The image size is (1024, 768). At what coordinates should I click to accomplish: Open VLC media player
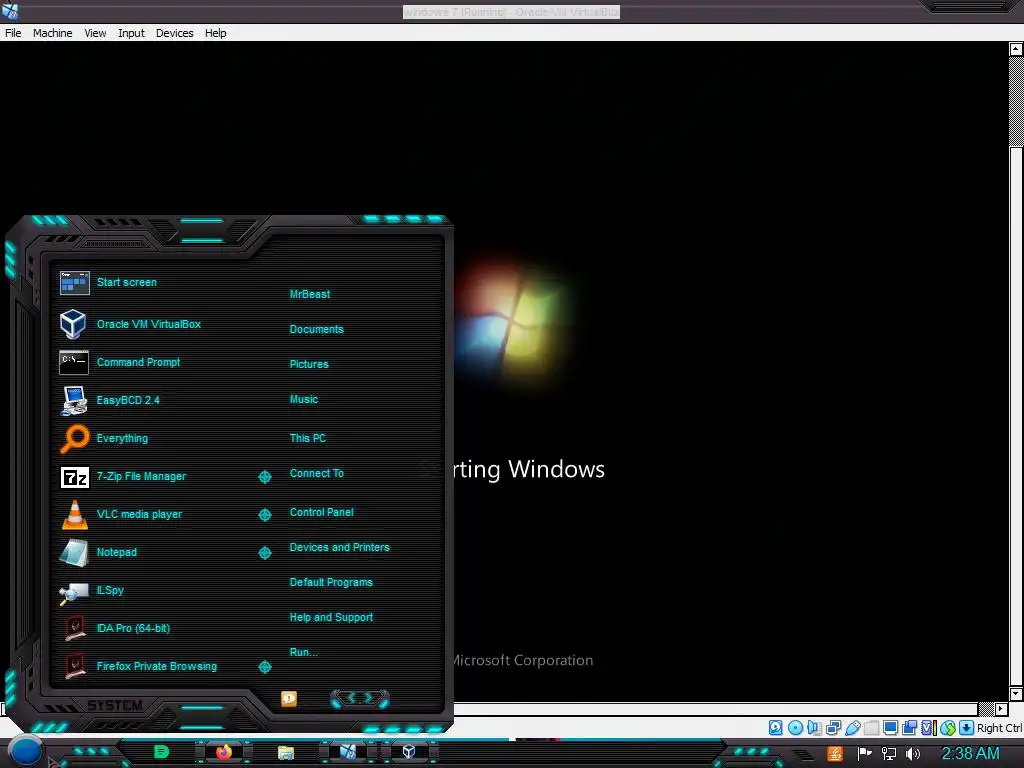pyautogui.click(x=120, y=515)
